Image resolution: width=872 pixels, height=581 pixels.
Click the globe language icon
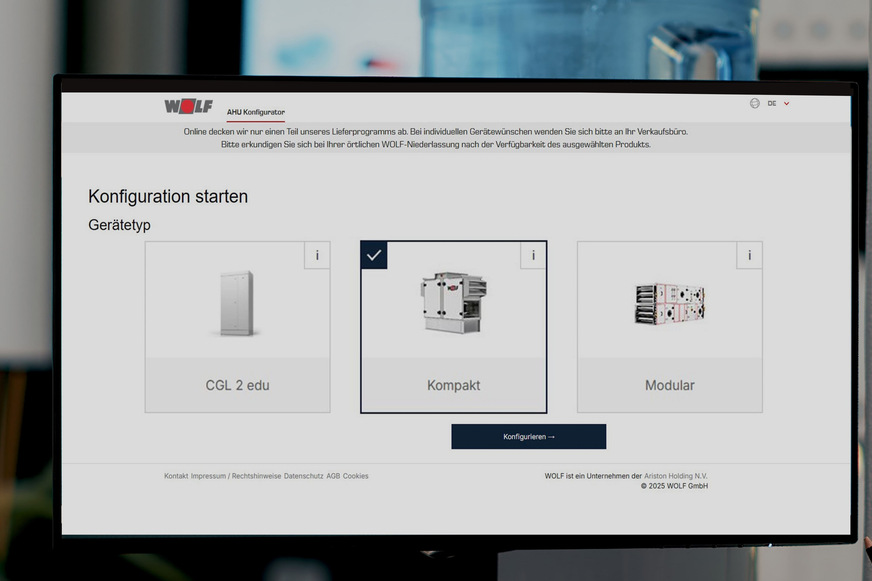coord(754,103)
